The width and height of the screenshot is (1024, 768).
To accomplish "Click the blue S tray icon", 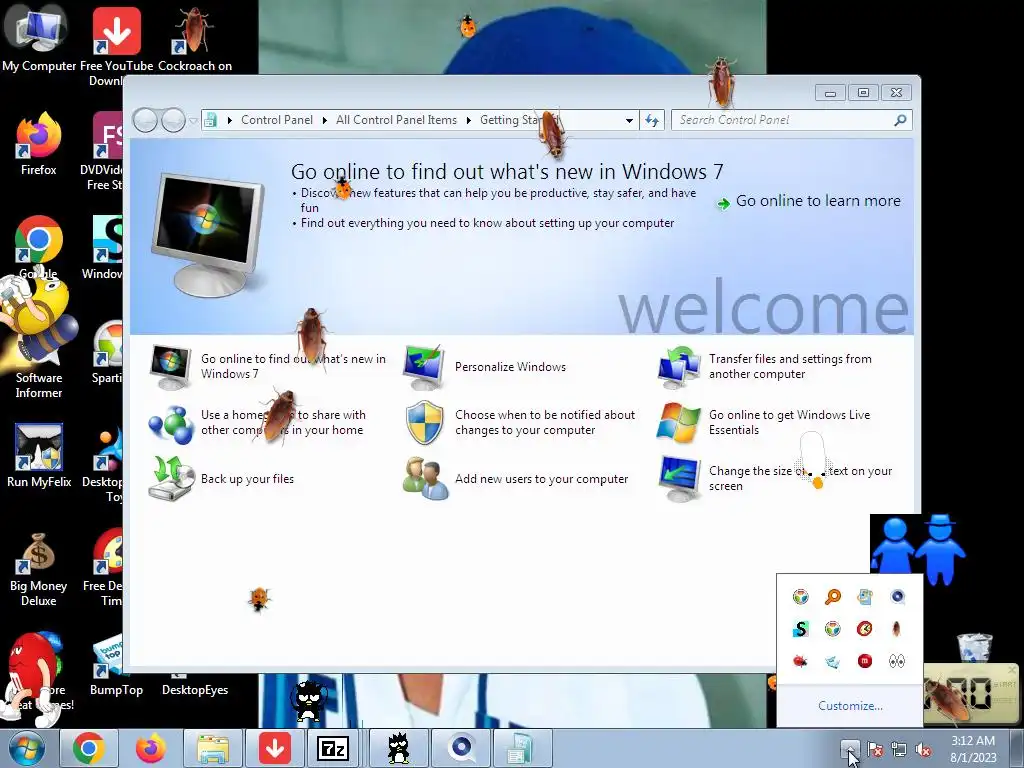I will click(801, 629).
